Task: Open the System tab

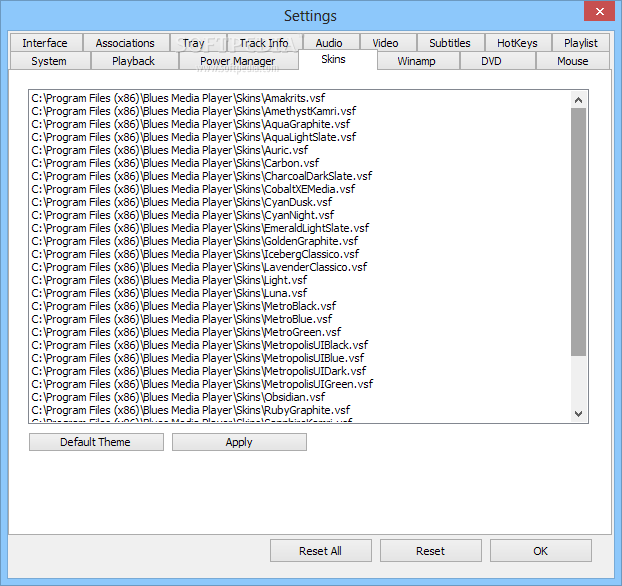Action: [x=50, y=61]
